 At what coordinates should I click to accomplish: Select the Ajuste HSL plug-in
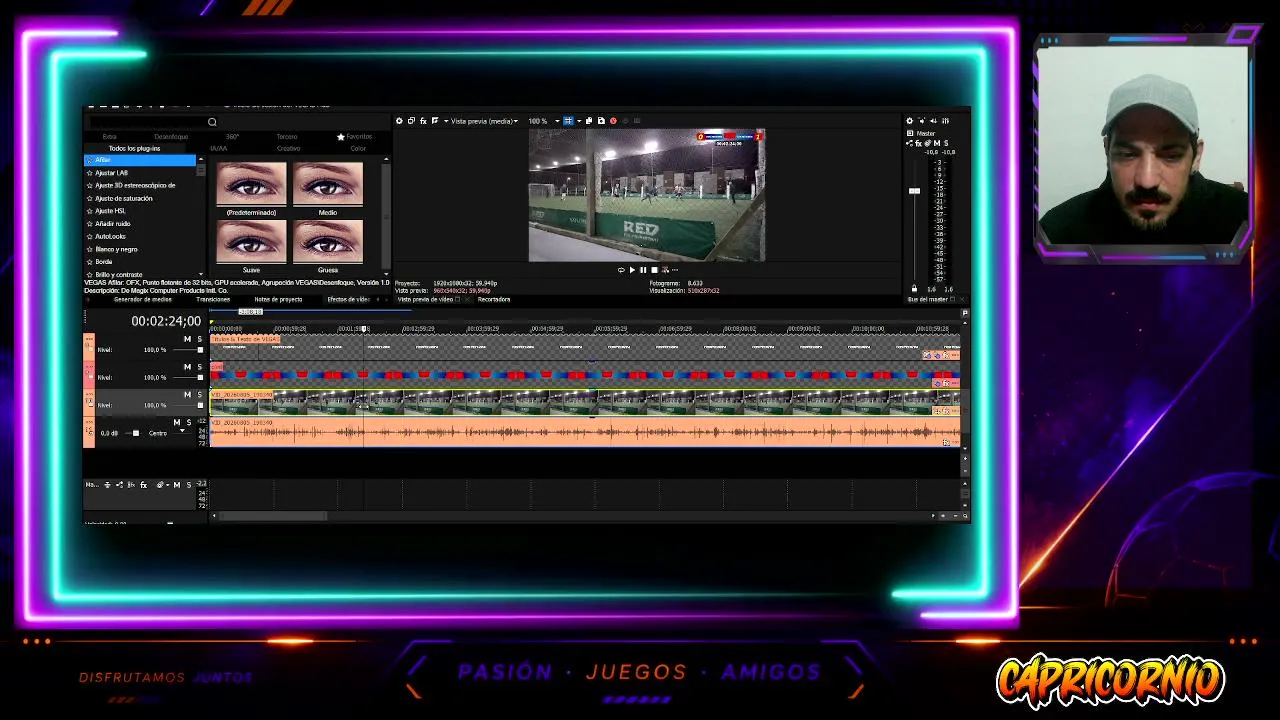[111, 211]
